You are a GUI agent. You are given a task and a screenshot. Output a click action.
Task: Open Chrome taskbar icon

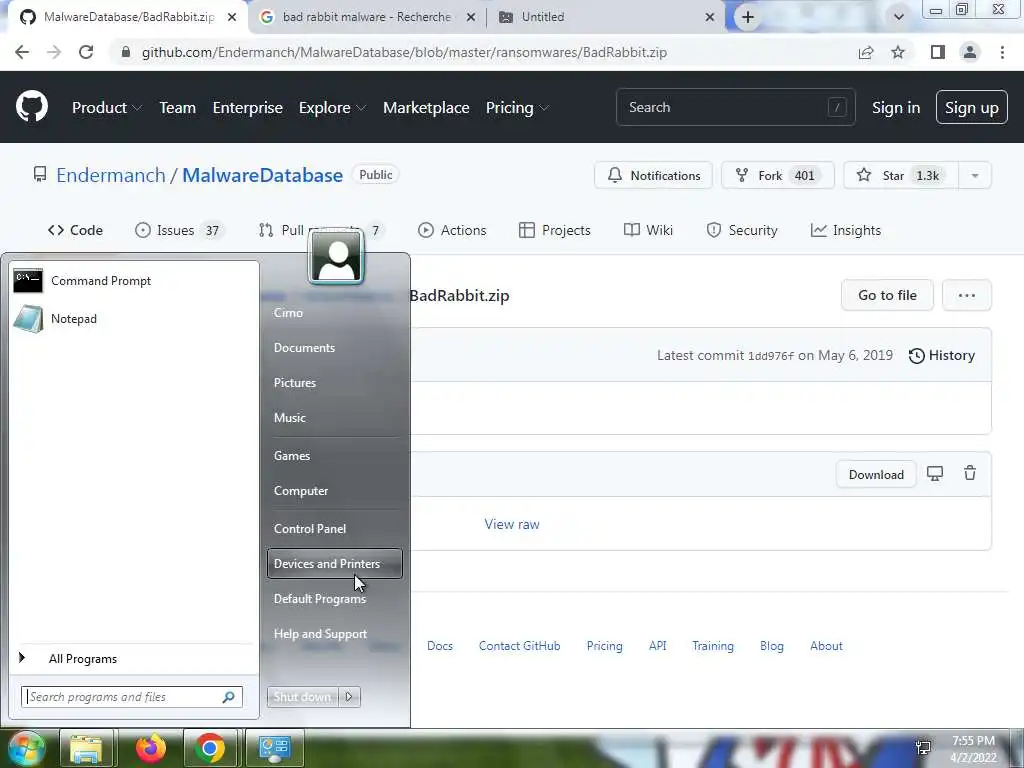point(210,748)
